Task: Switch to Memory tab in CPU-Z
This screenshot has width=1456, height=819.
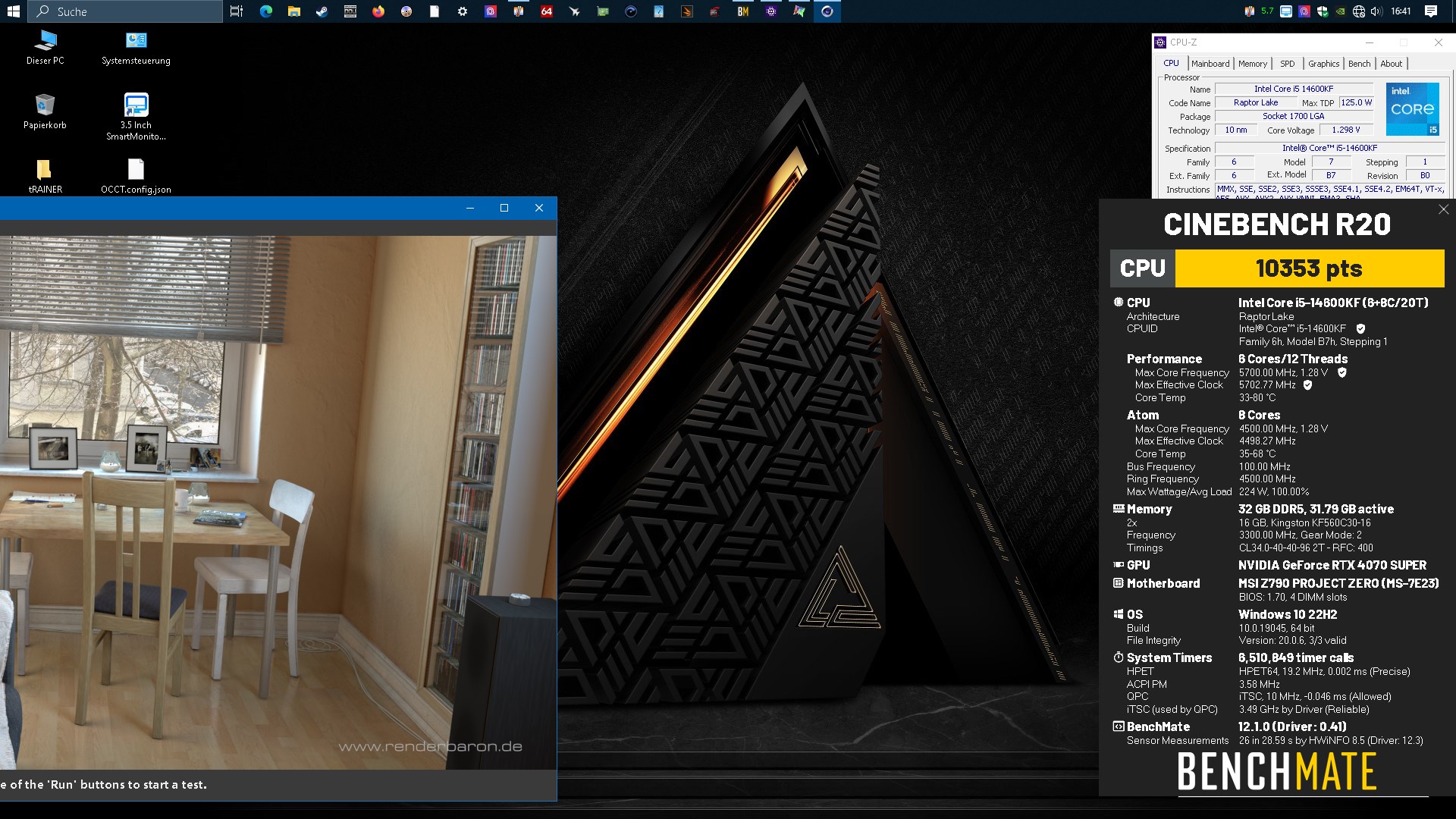Action: coord(1253,64)
